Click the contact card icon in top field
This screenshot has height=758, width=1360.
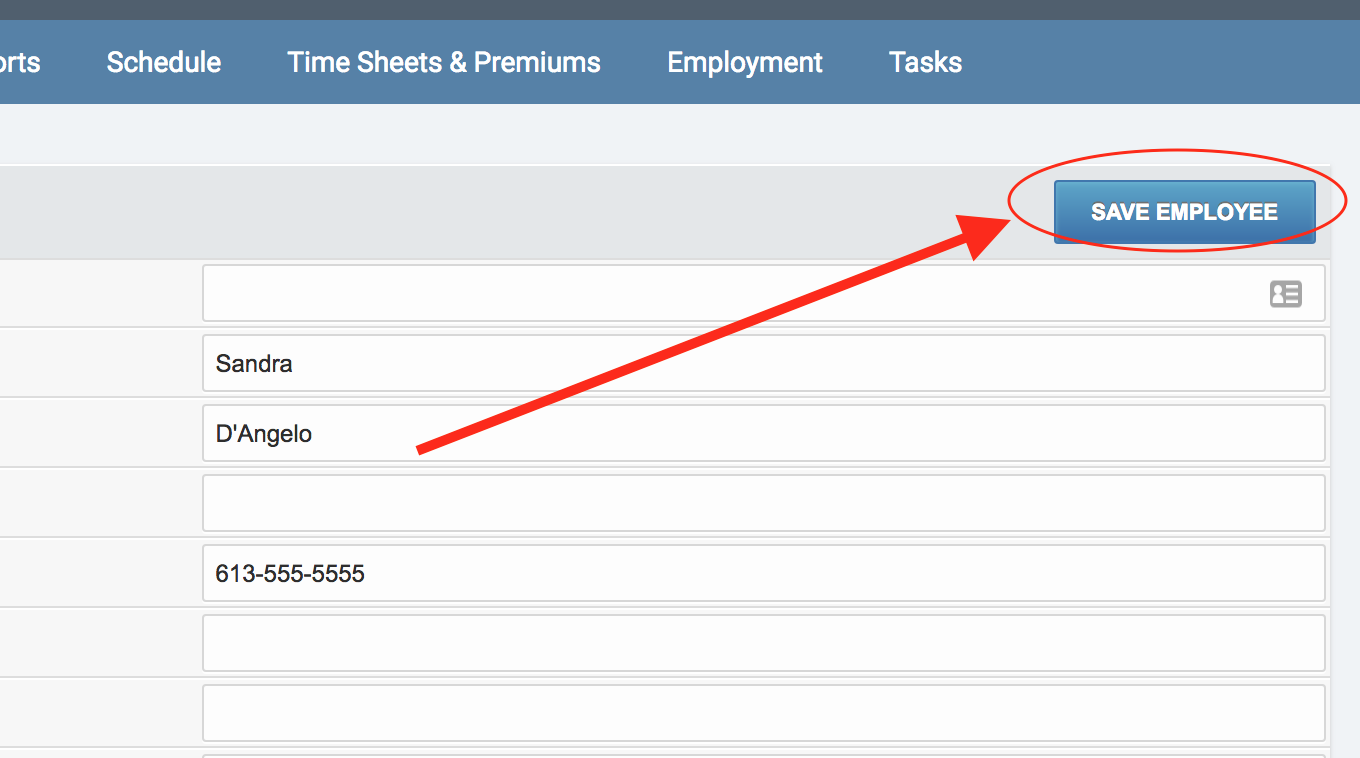tap(1285, 294)
